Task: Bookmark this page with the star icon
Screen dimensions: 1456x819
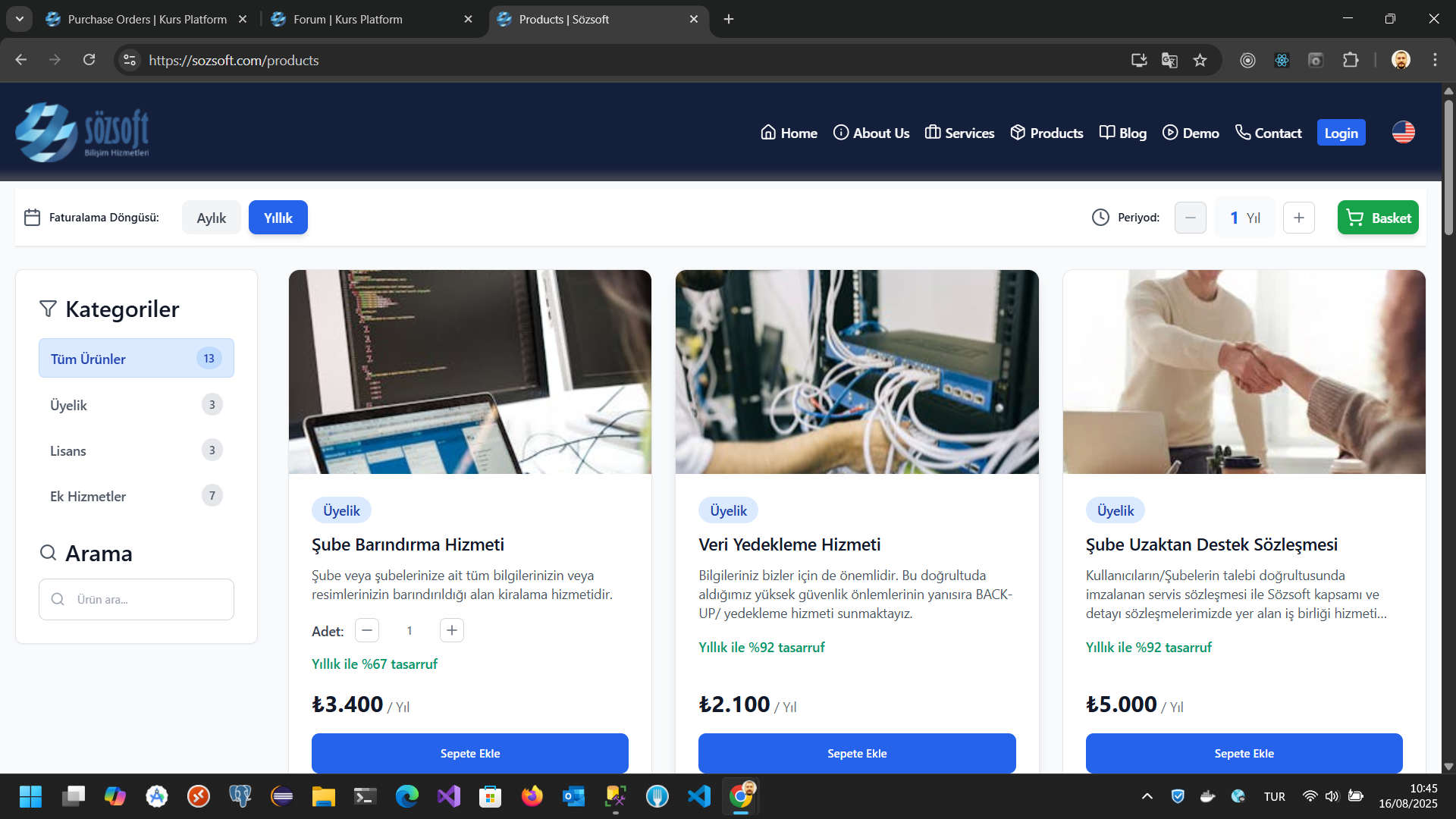Action: point(1200,60)
